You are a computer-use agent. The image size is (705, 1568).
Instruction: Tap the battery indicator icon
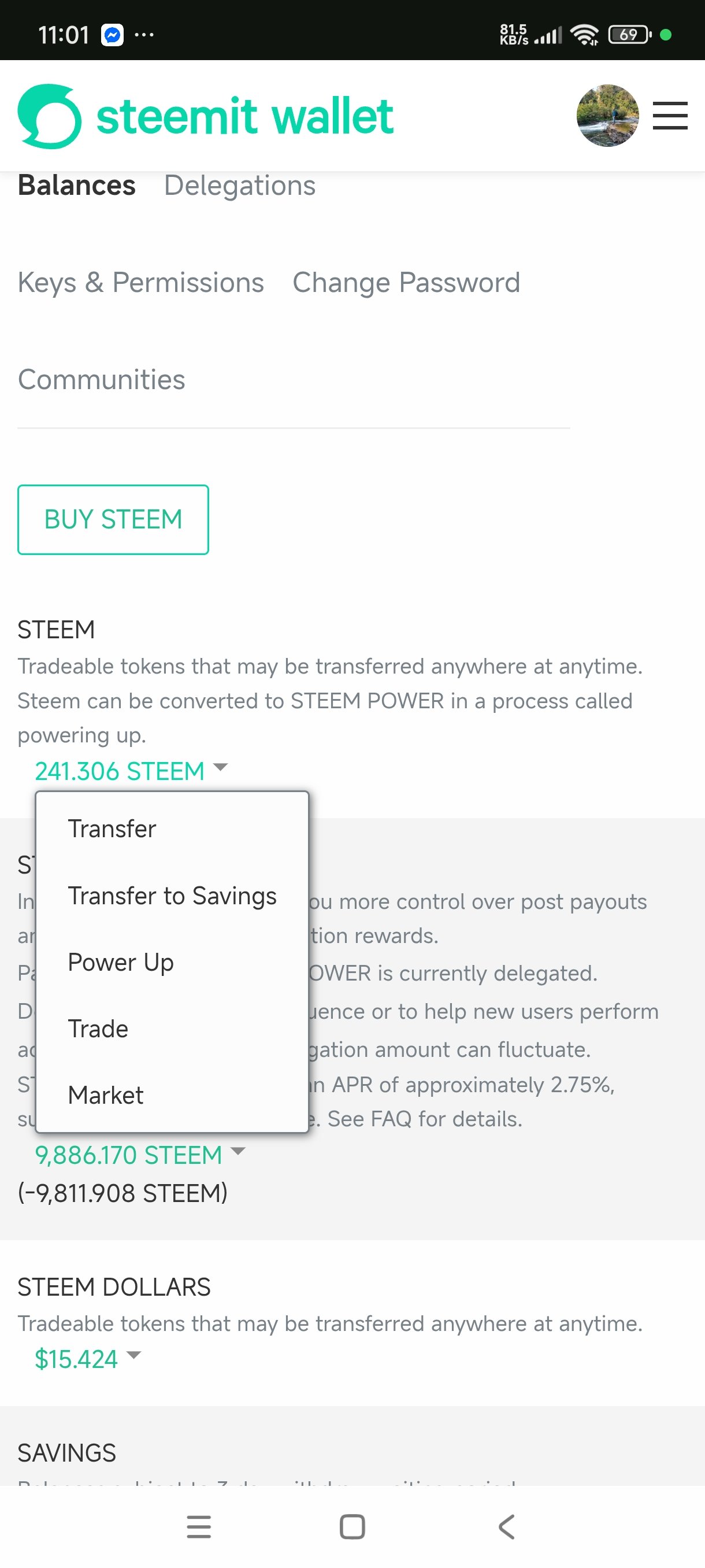point(629,35)
